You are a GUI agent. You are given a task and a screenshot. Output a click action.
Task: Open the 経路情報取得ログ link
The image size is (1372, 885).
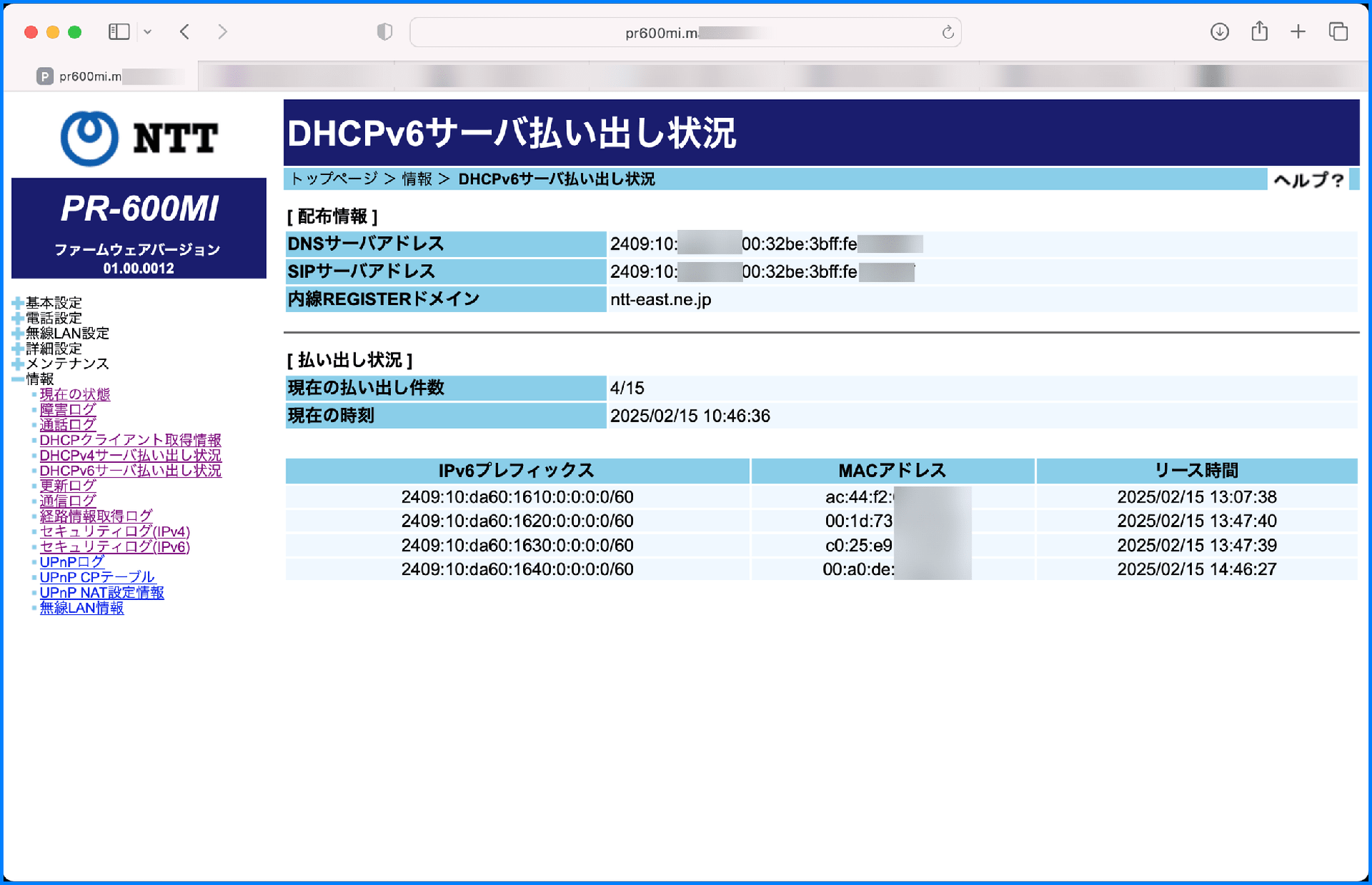click(96, 516)
